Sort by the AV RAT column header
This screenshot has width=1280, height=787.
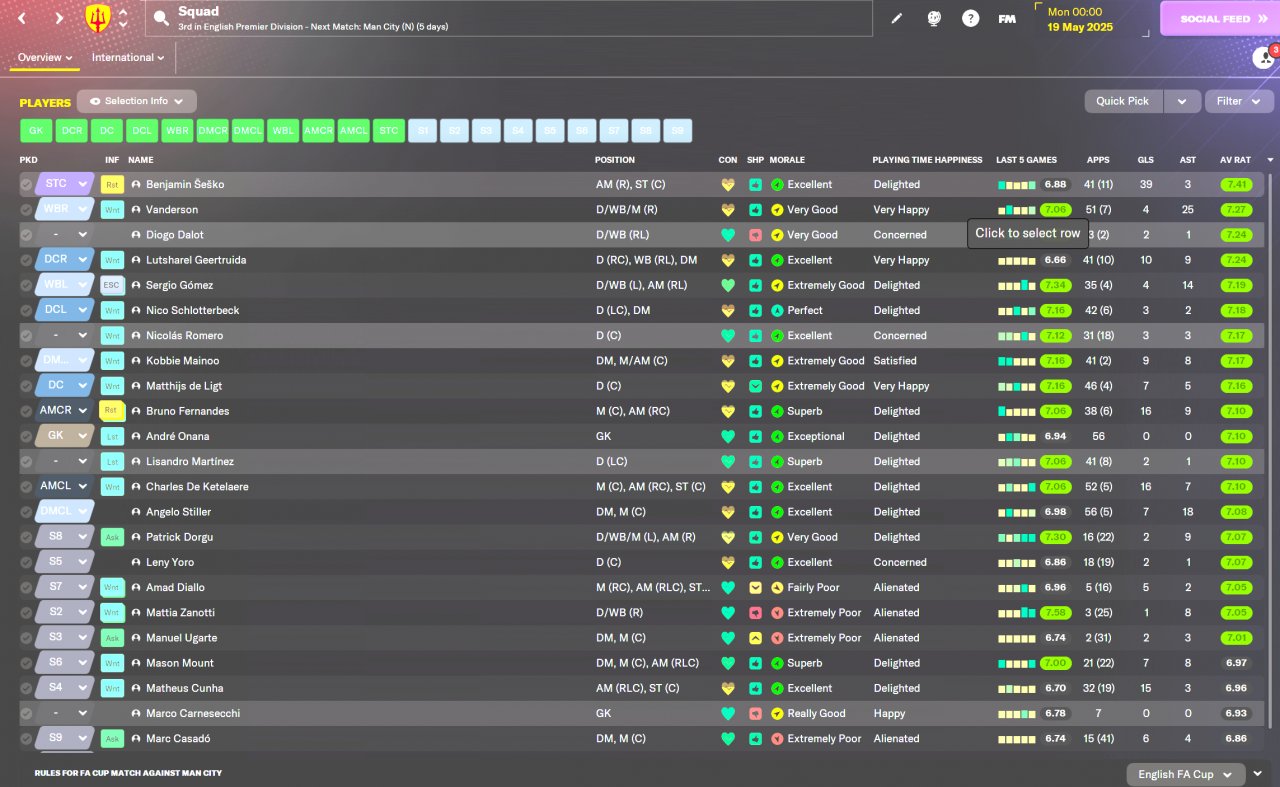click(1235, 160)
